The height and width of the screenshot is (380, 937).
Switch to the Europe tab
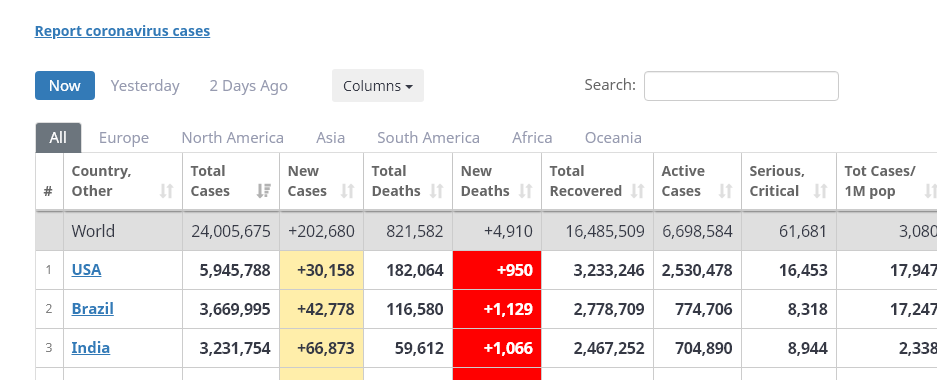pos(124,137)
